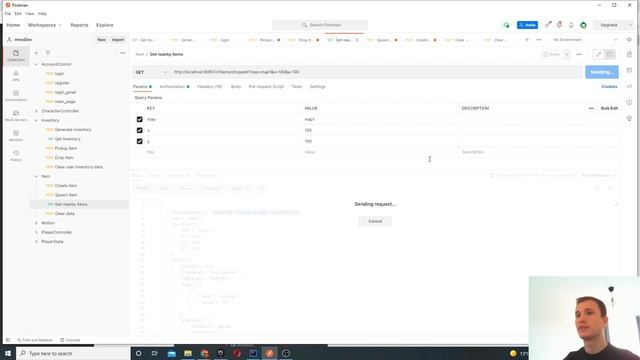Switch to the Pre-request Script tab

[x=266, y=87]
